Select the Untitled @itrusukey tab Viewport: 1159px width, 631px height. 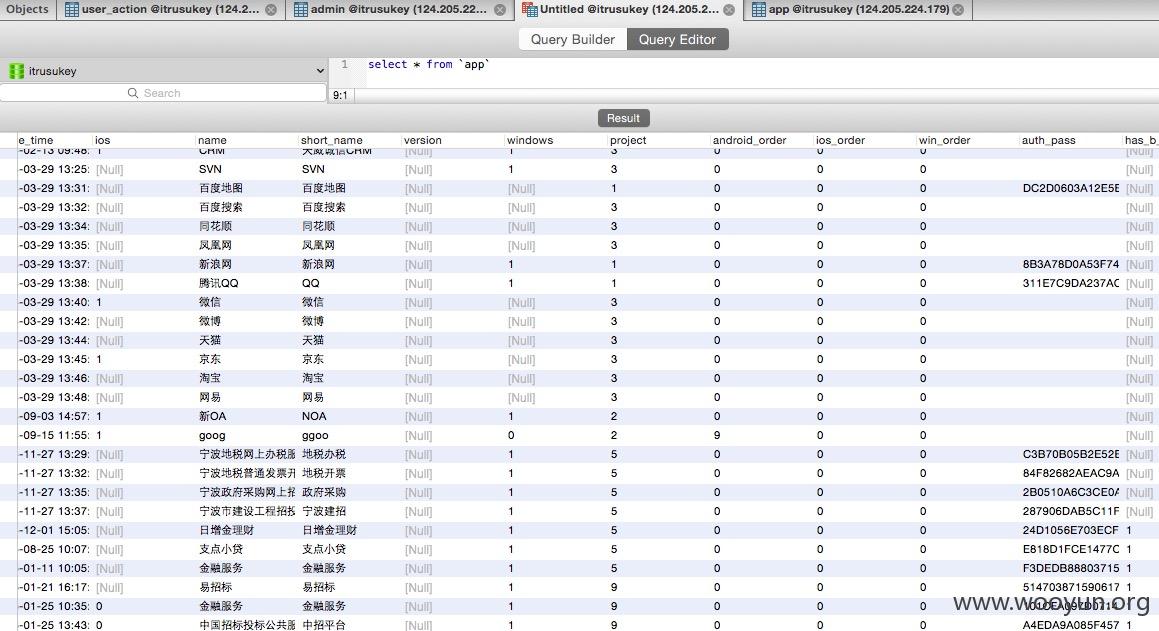click(629, 10)
